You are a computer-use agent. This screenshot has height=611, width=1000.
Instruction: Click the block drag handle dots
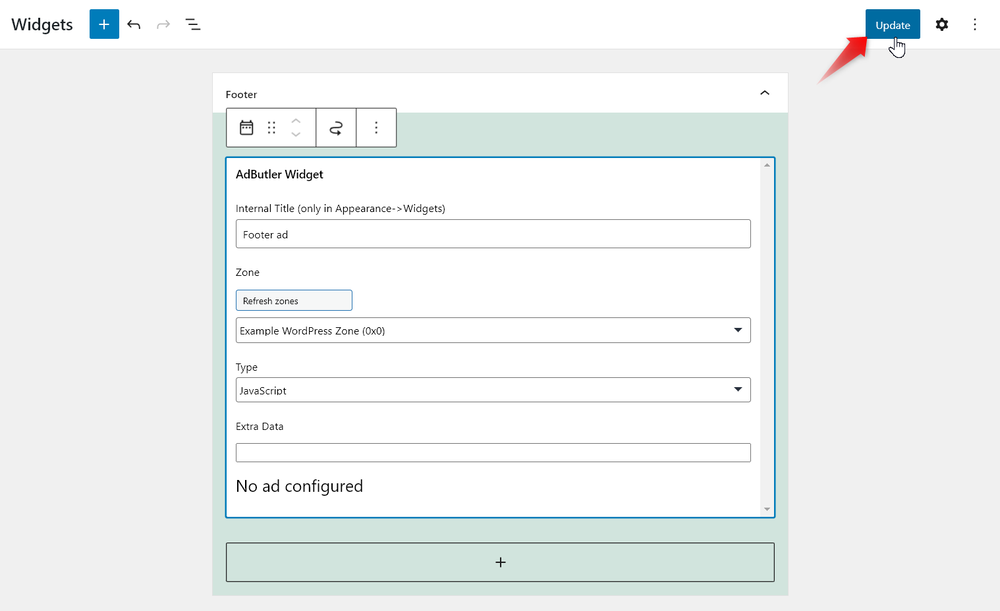pyautogui.click(x=272, y=128)
